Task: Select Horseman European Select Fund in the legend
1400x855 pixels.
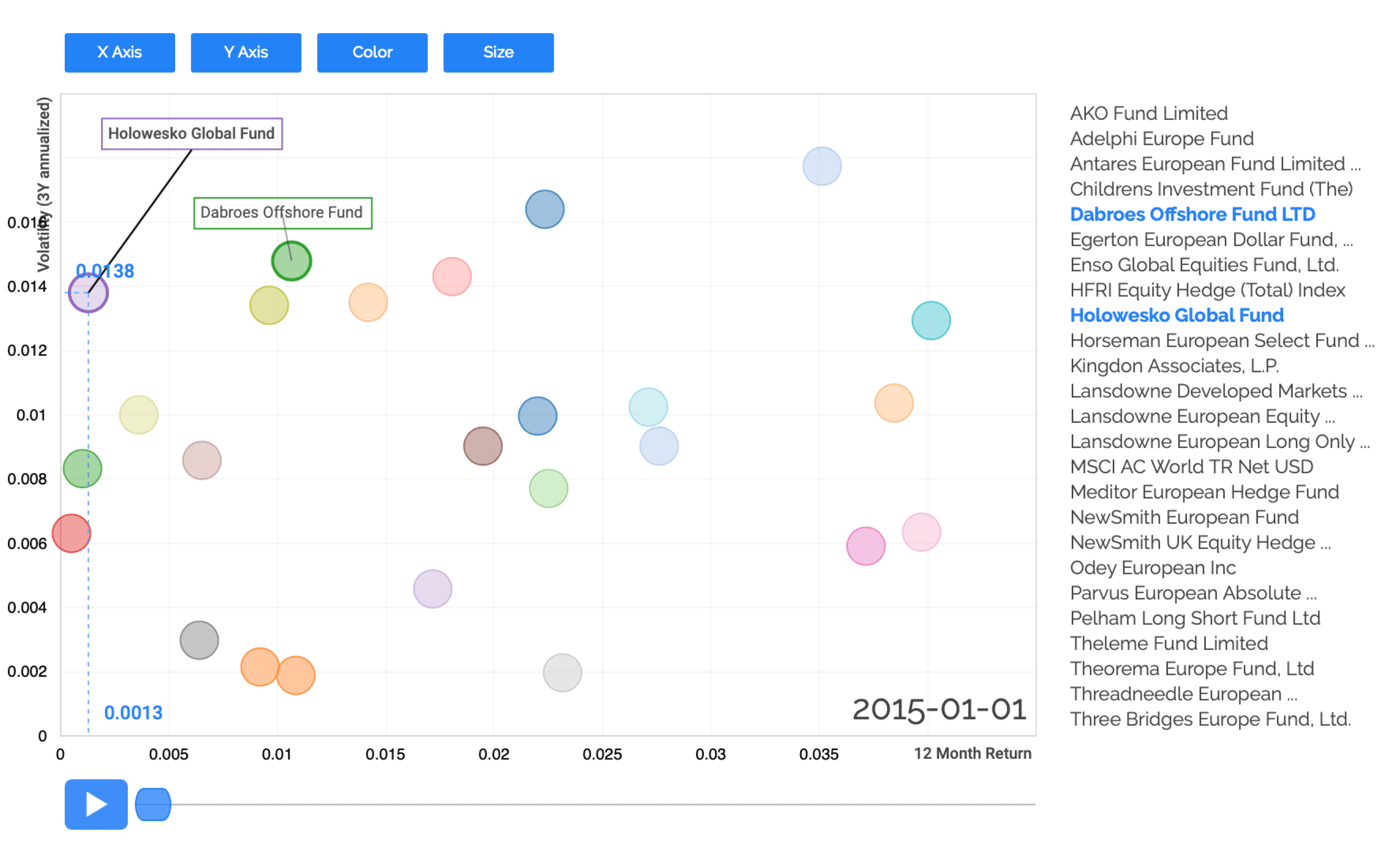Action: (1222, 341)
